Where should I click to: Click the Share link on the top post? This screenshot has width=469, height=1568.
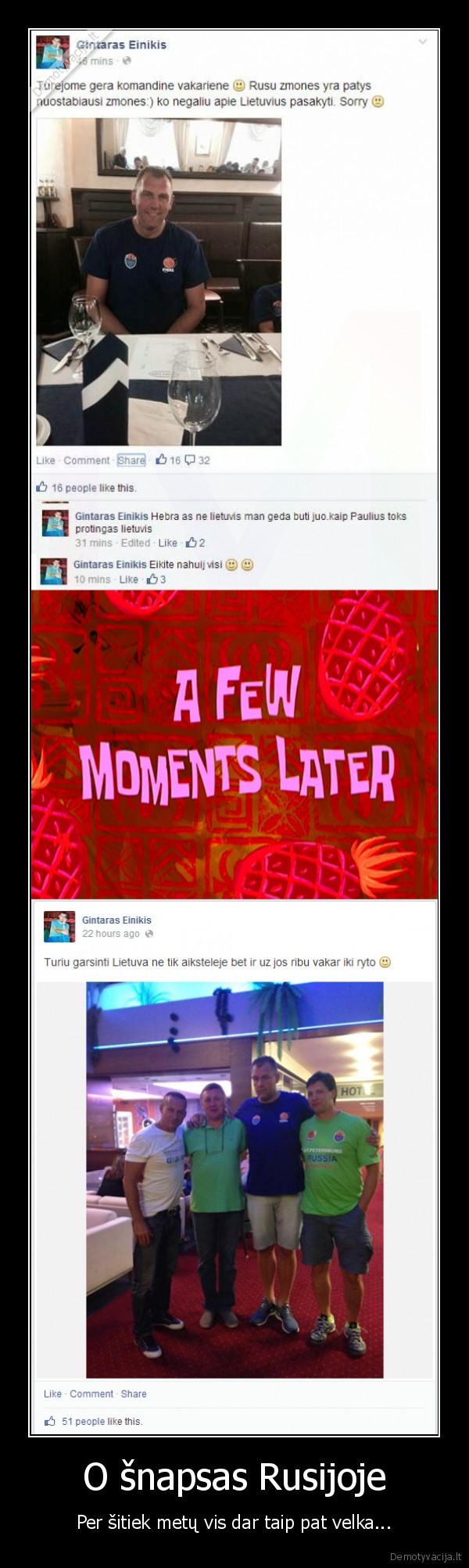pyautogui.click(x=131, y=461)
